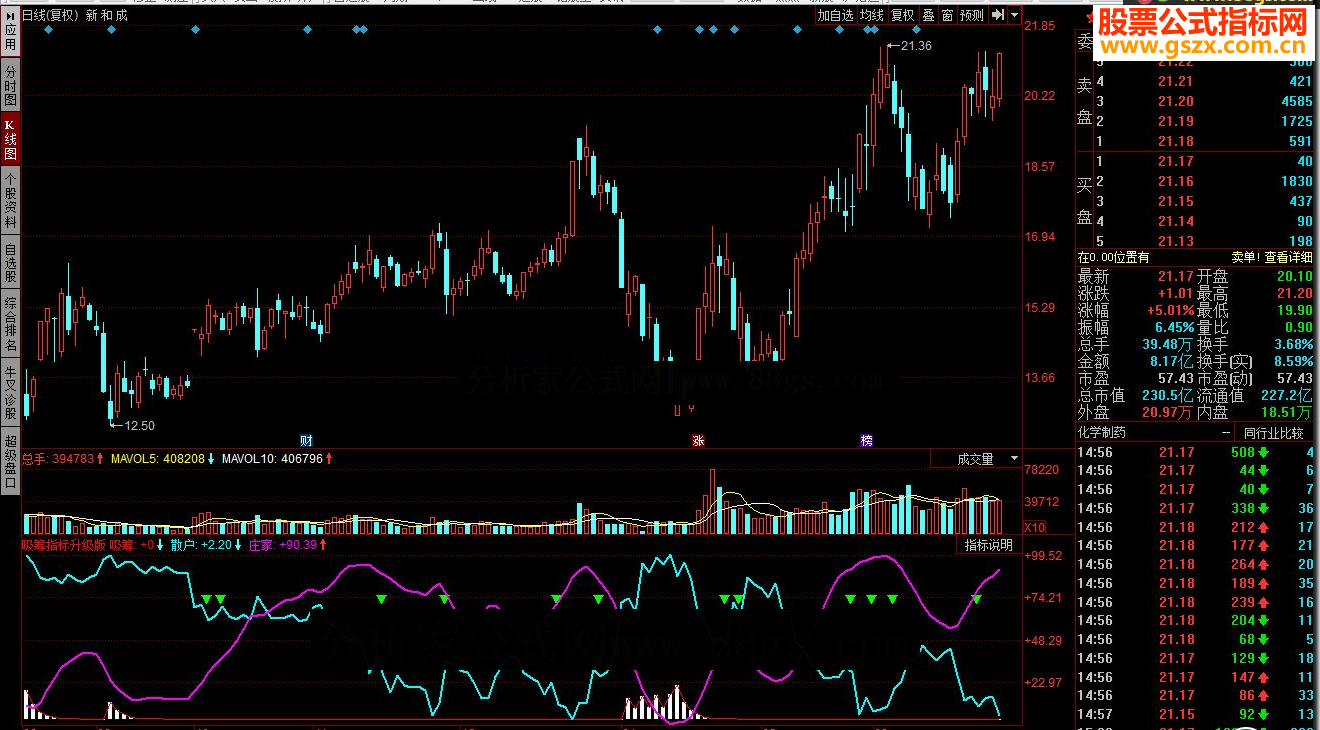The image size is (1320, 730).
Task: Click the 复权 adjustment button
Action: (903, 15)
